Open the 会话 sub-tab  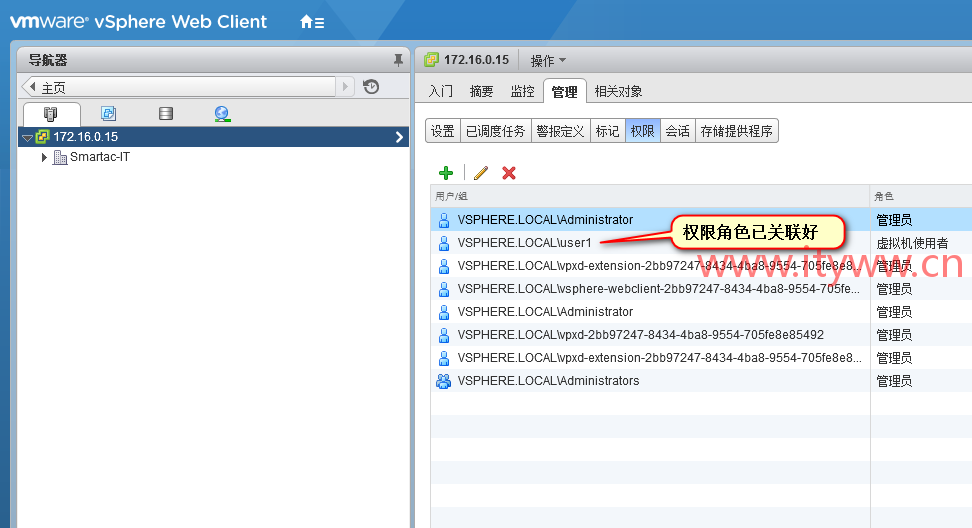point(678,131)
